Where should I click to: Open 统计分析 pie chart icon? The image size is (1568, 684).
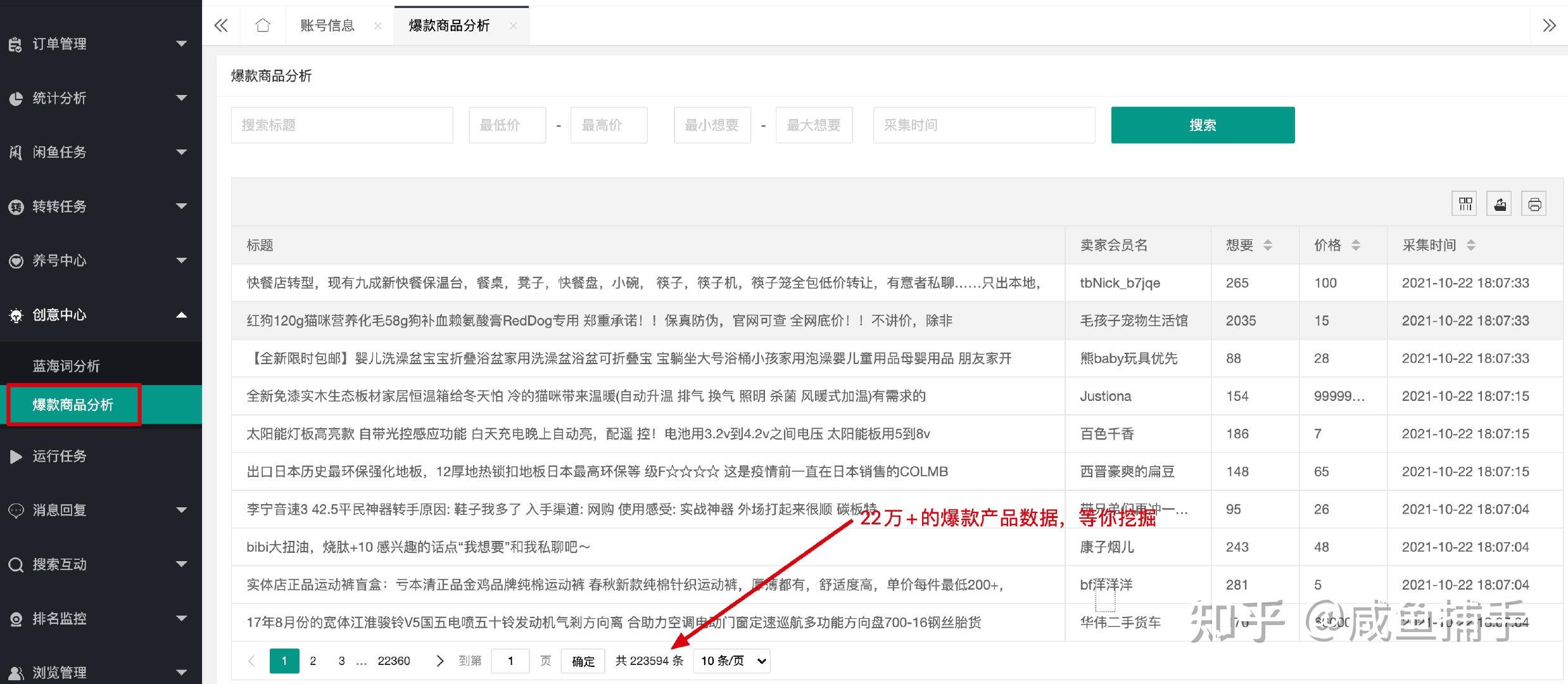coord(16,98)
